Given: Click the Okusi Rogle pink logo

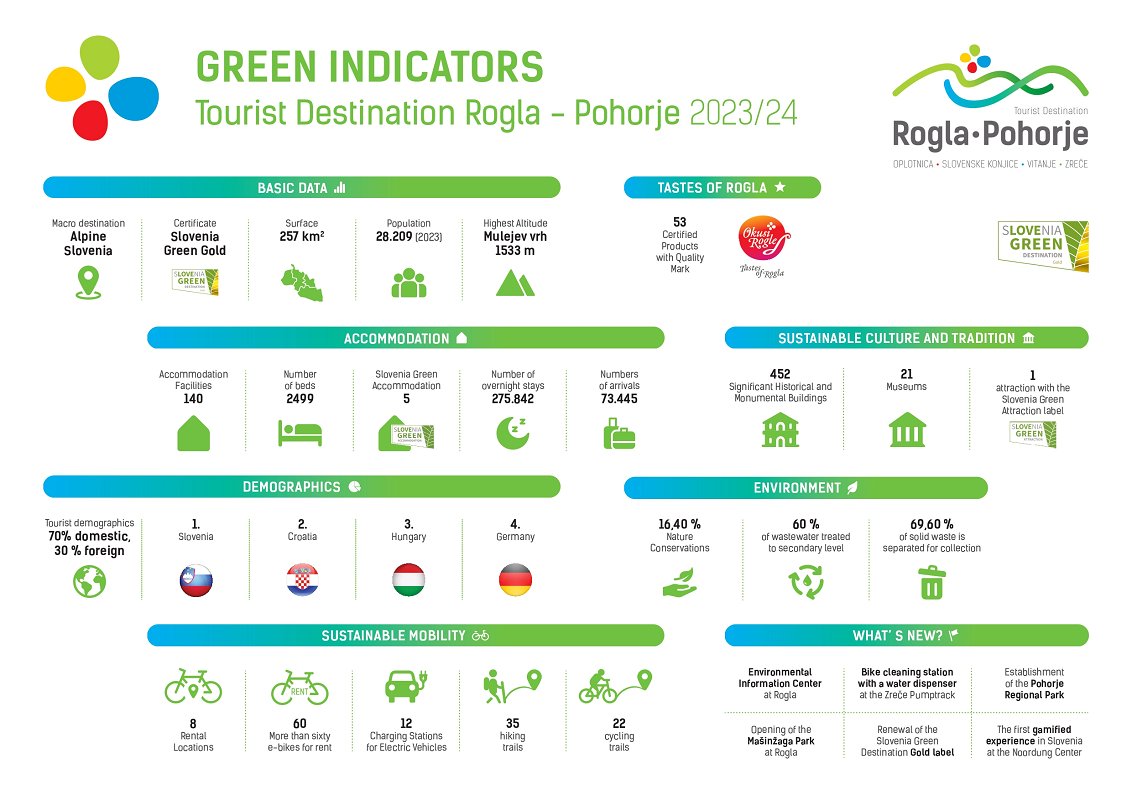Looking at the screenshot, I should pos(763,241).
